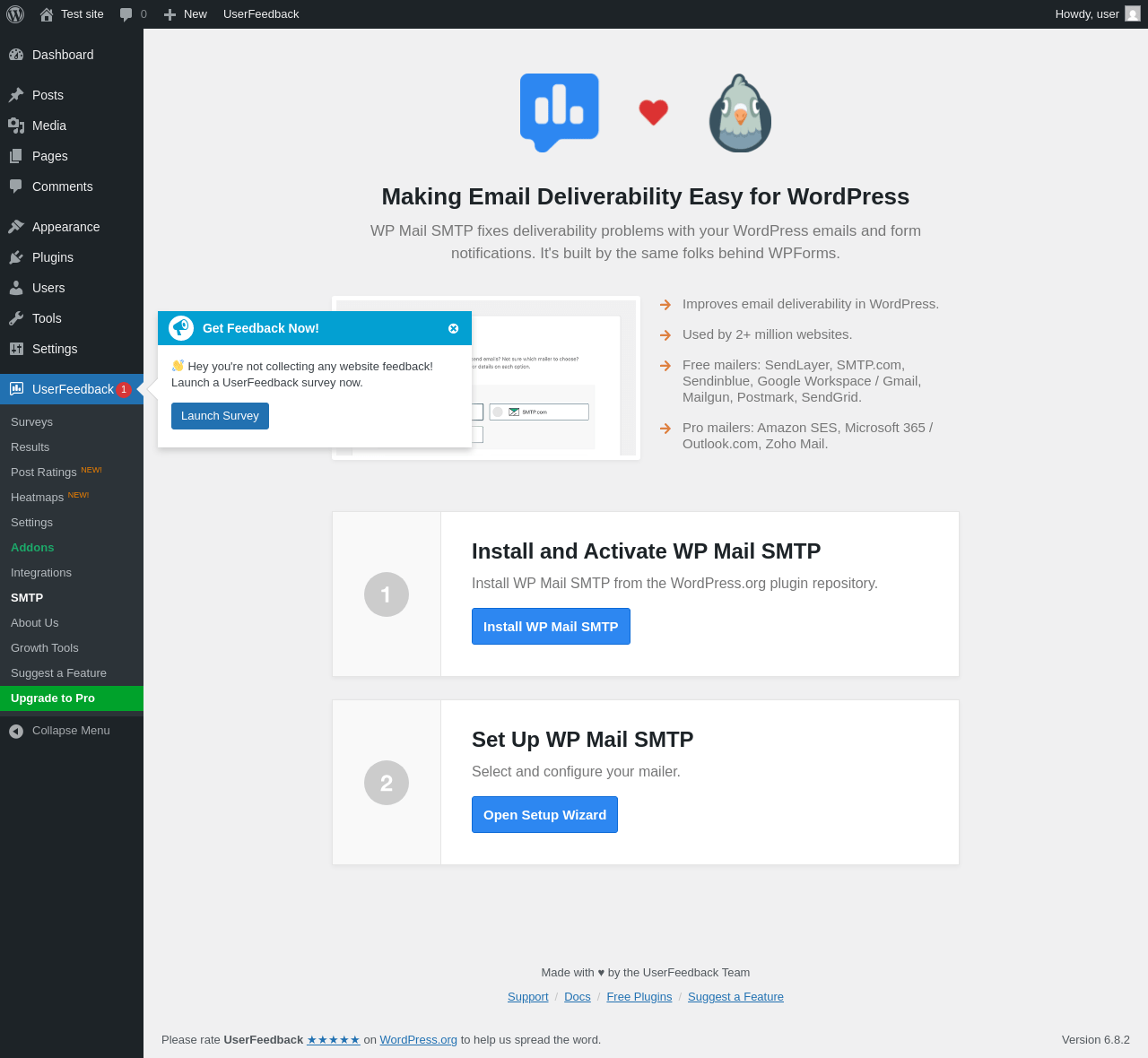This screenshot has height=1058, width=1148.
Task: Click the user avatar in admin bar
Action: point(1133,13)
